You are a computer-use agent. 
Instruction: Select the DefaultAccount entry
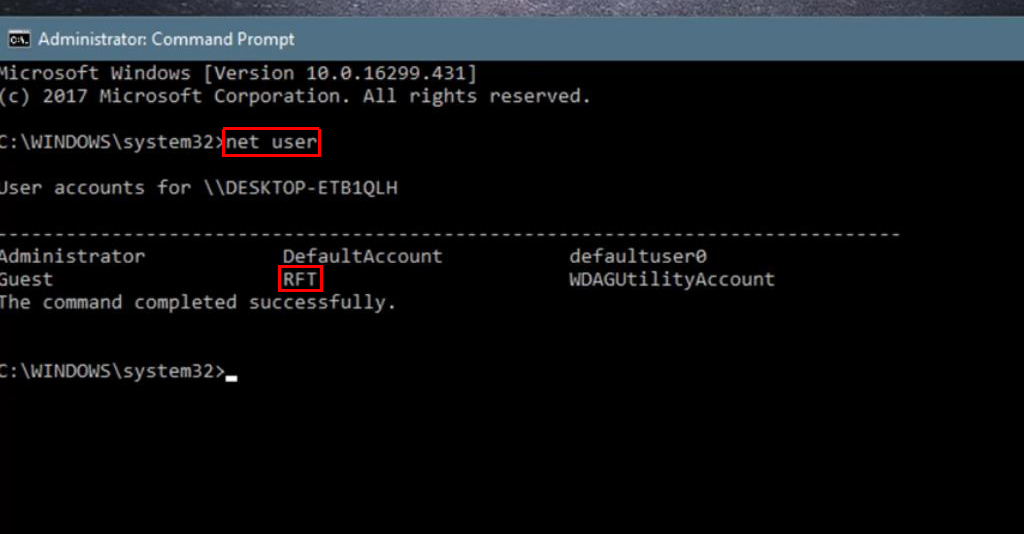(x=362, y=256)
